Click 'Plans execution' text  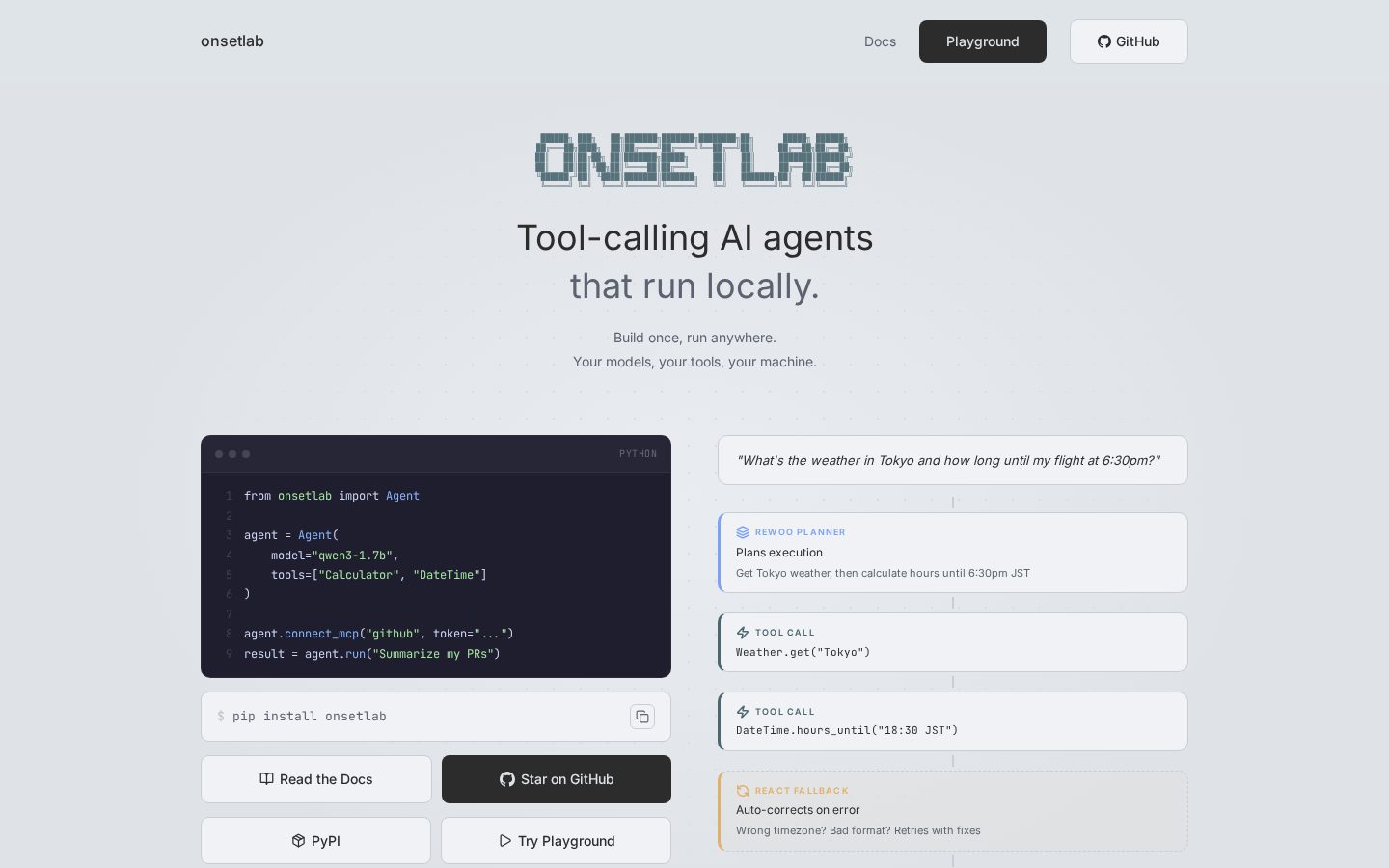pos(779,553)
